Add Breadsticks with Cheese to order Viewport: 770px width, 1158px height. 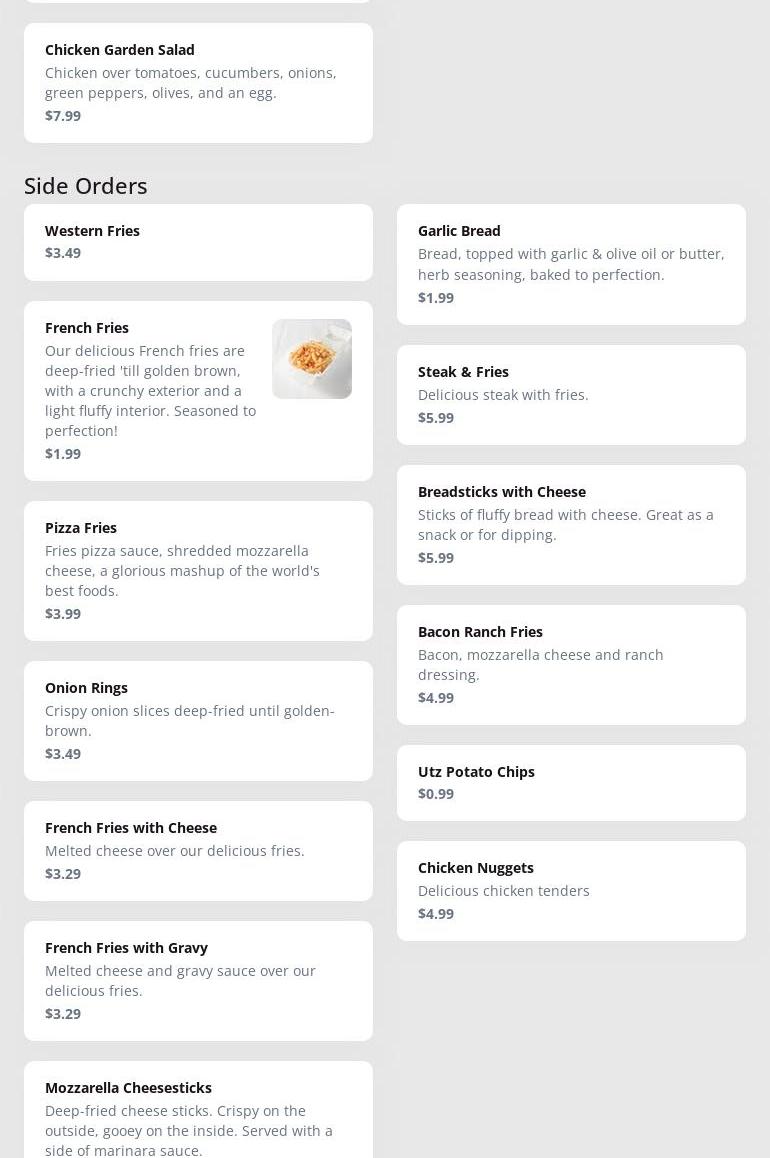pyautogui.click(x=571, y=524)
